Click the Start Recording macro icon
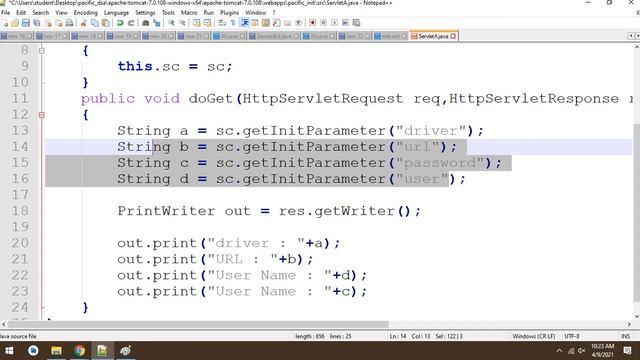The width and height of the screenshot is (640, 360). [312, 23]
